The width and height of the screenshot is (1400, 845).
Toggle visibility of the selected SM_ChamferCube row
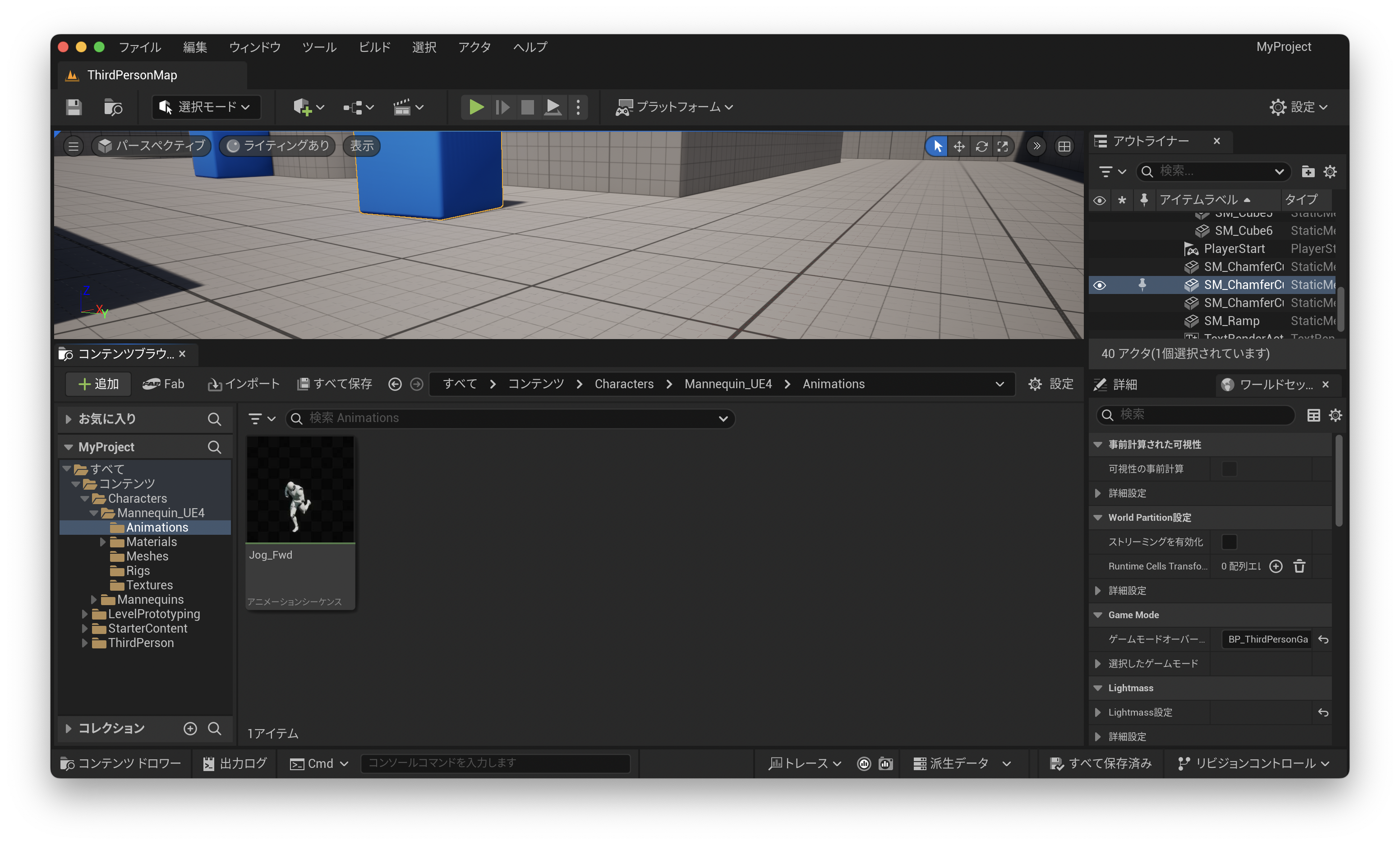[1100, 285]
